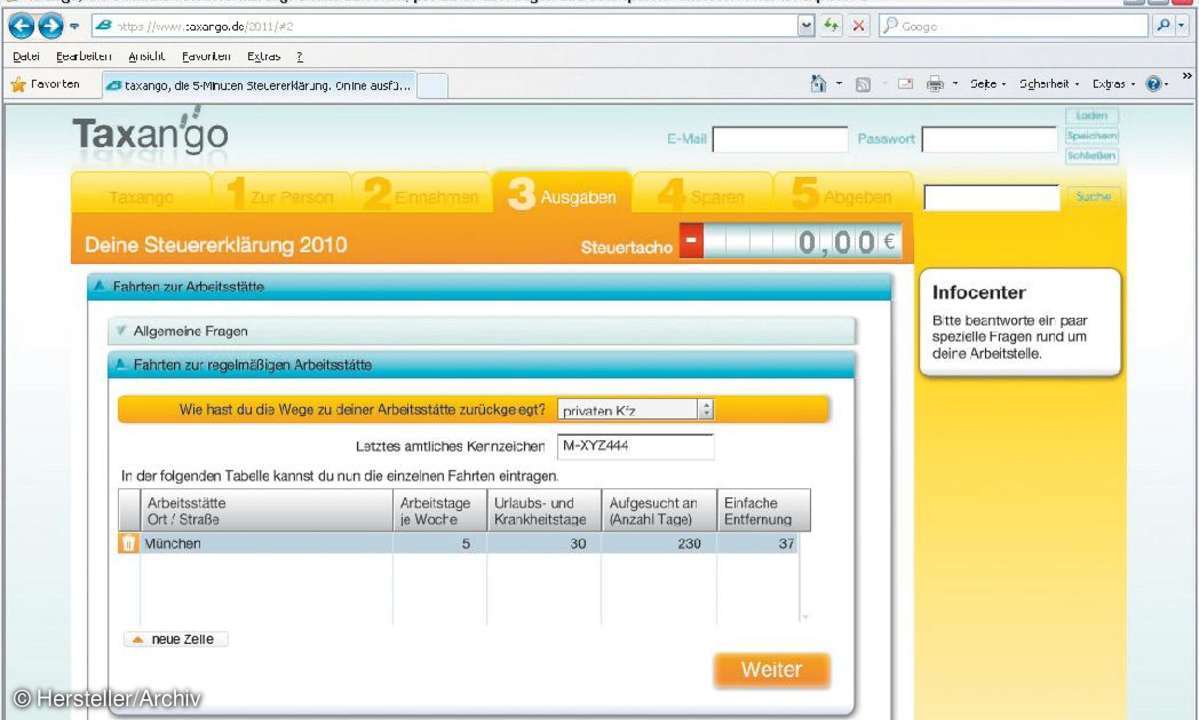Click the Schließen button
The width and height of the screenshot is (1199, 720).
coord(1091,155)
